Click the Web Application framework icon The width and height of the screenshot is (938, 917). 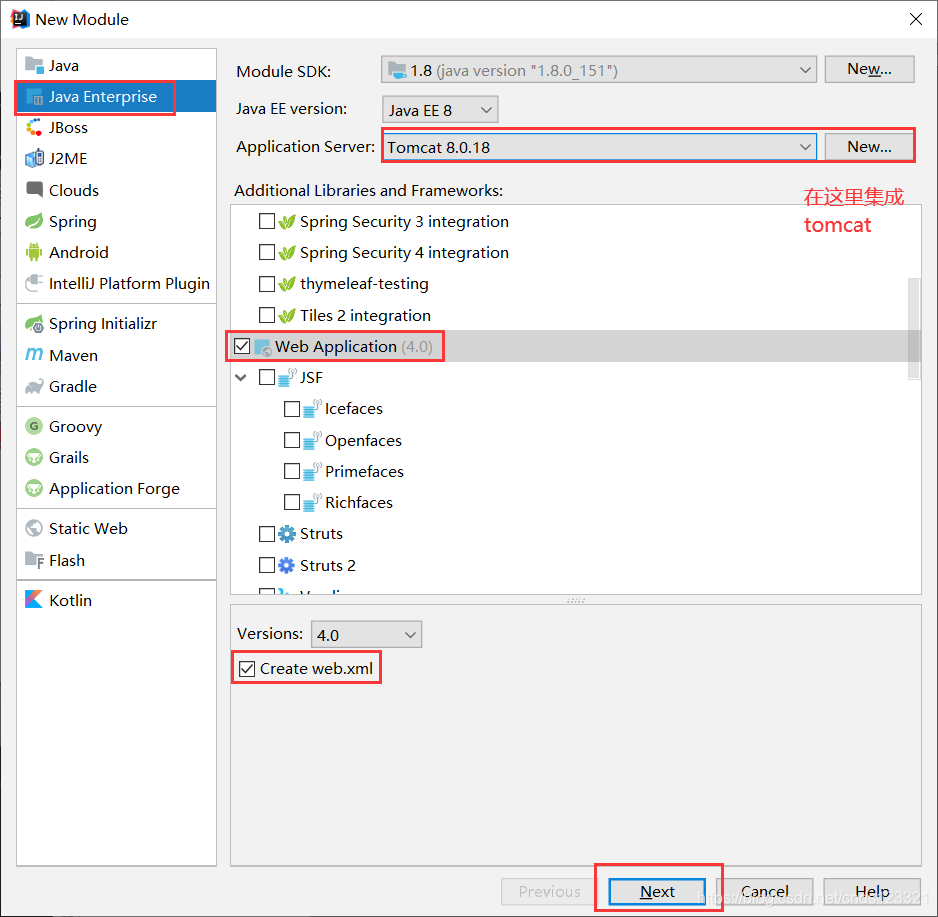263,347
